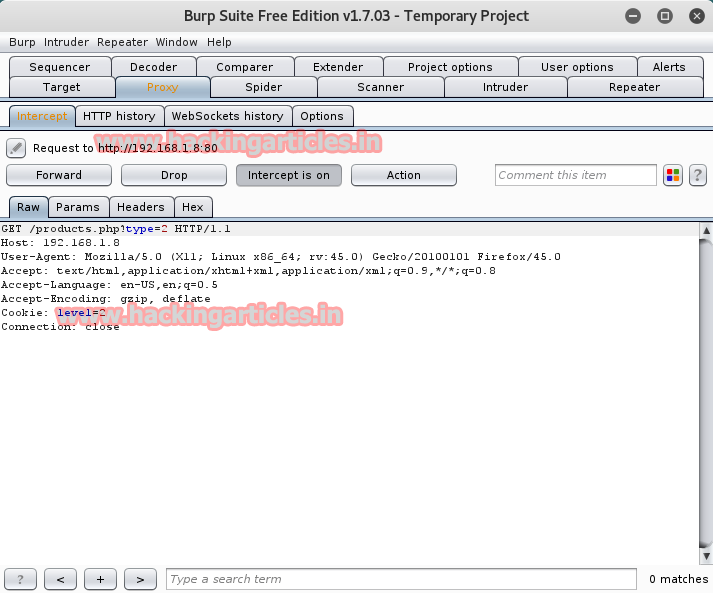The width and height of the screenshot is (713, 593).
Task: Click the Accept-Encoding header line
Action: 105,299
